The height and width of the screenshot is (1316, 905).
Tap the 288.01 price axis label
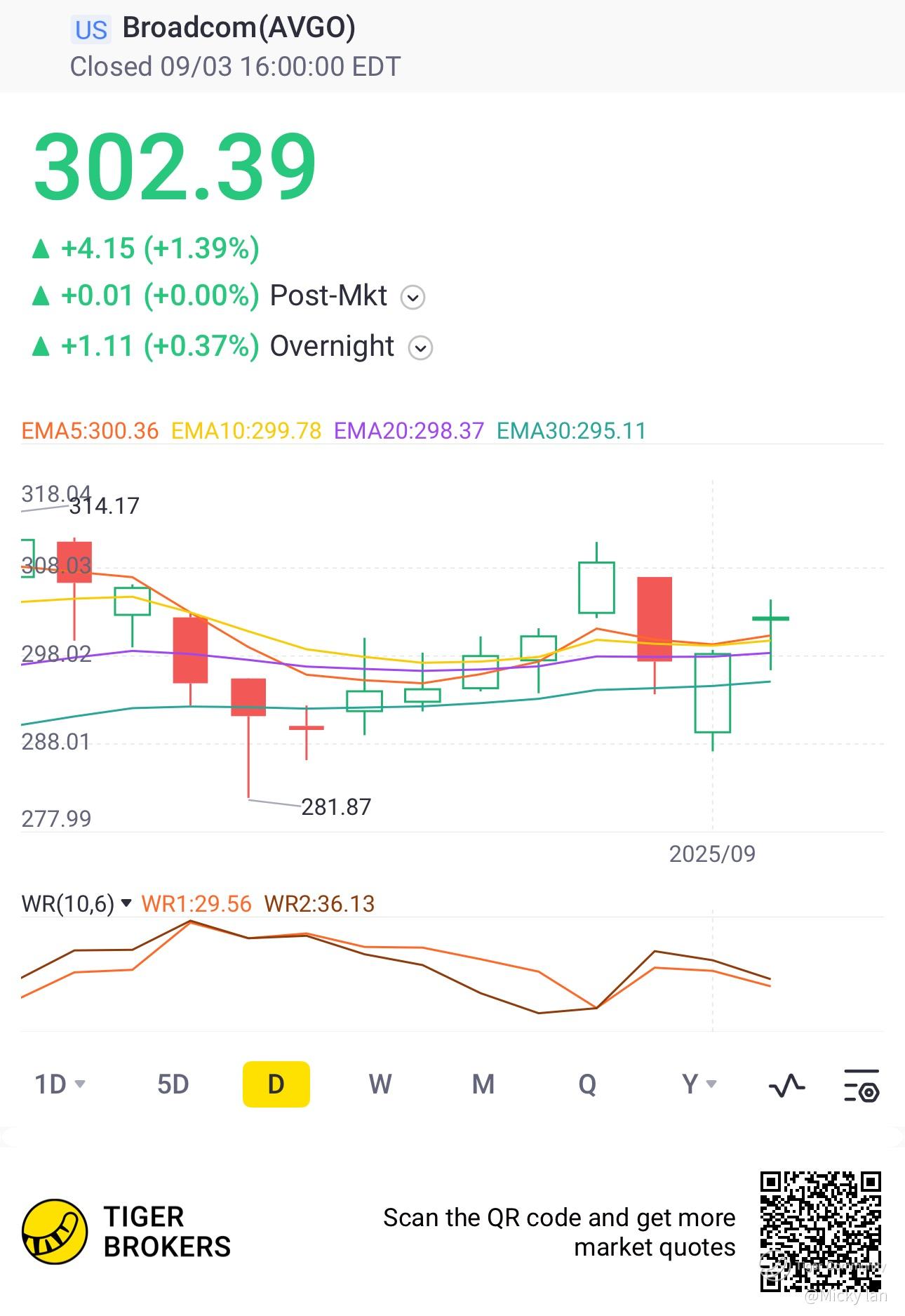point(56,742)
